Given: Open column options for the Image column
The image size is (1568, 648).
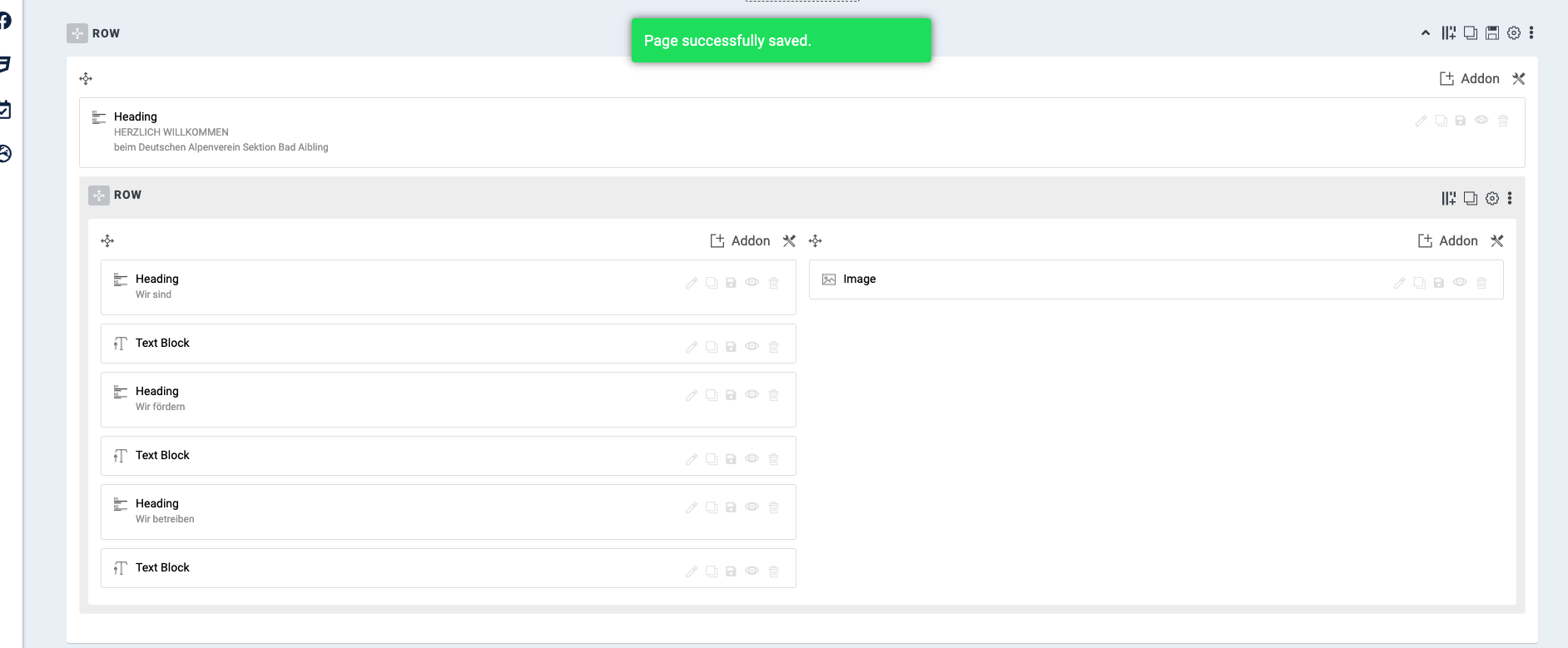Looking at the screenshot, I should tap(1497, 241).
